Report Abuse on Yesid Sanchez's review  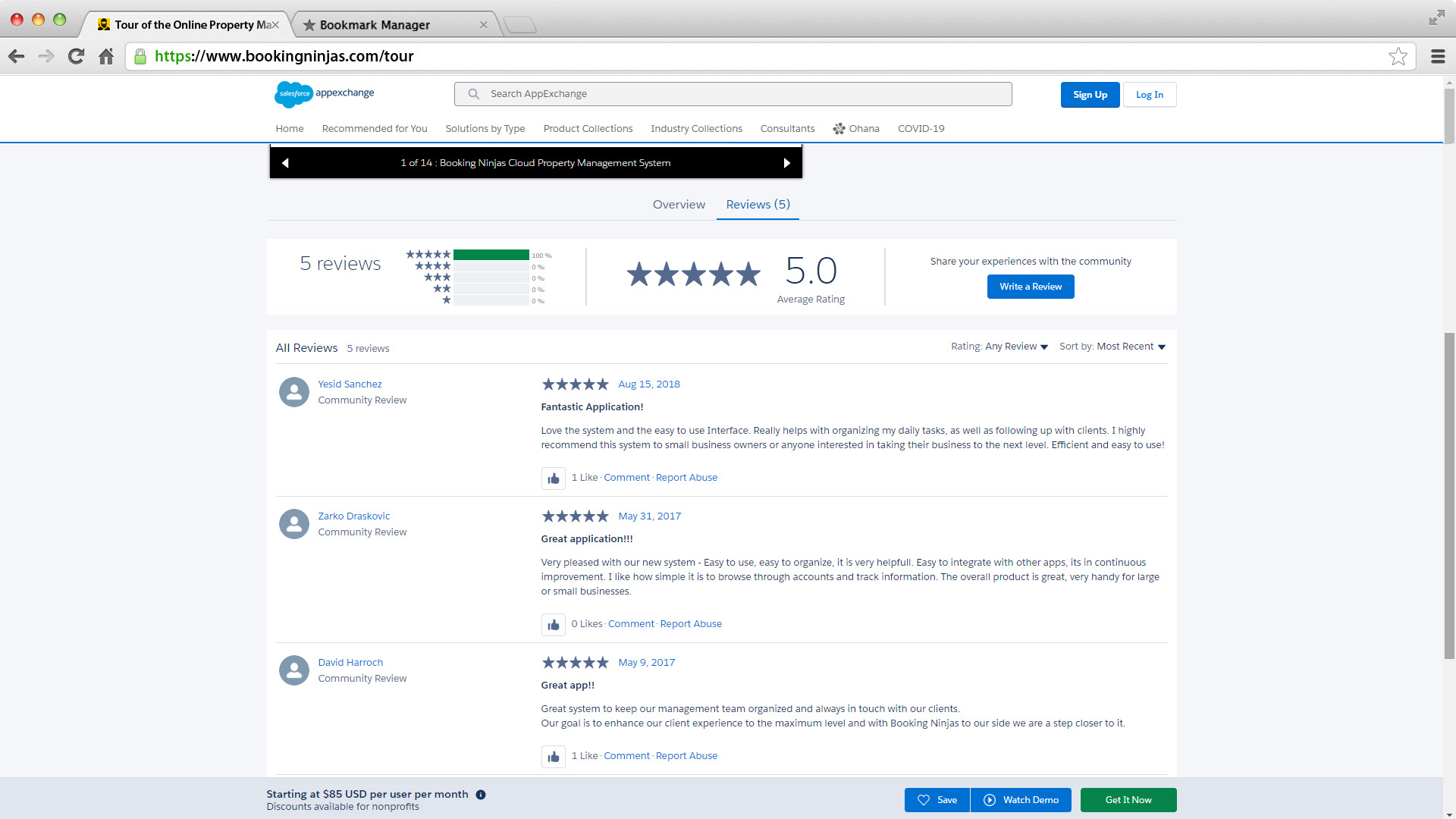(686, 478)
